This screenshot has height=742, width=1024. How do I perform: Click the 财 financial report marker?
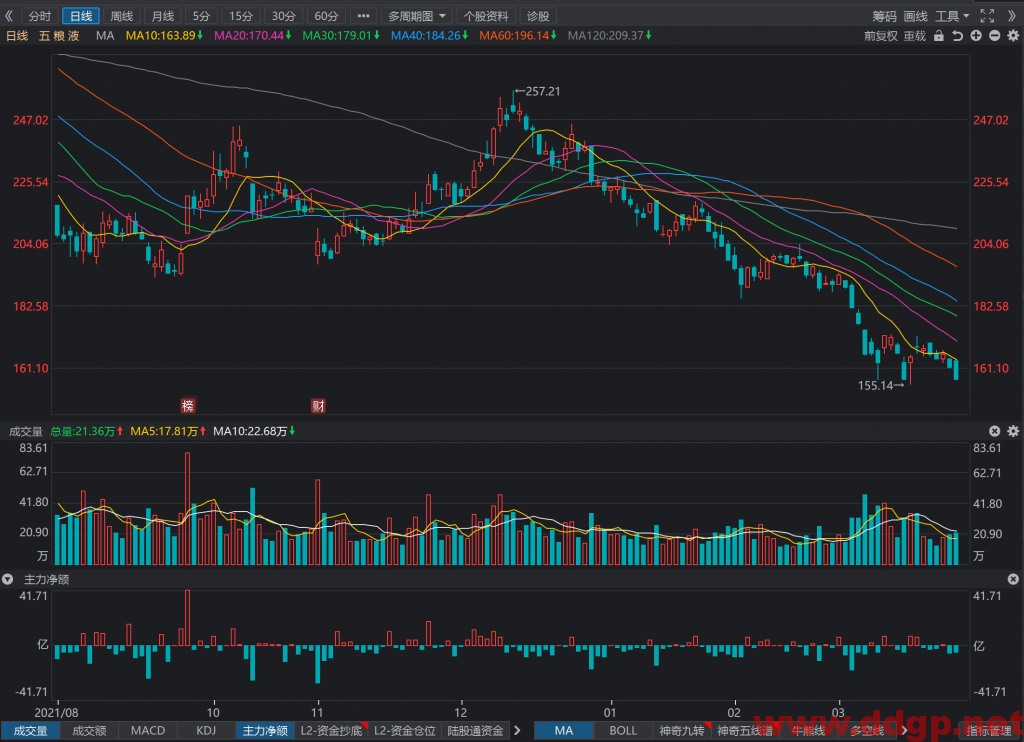click(318, 406)
